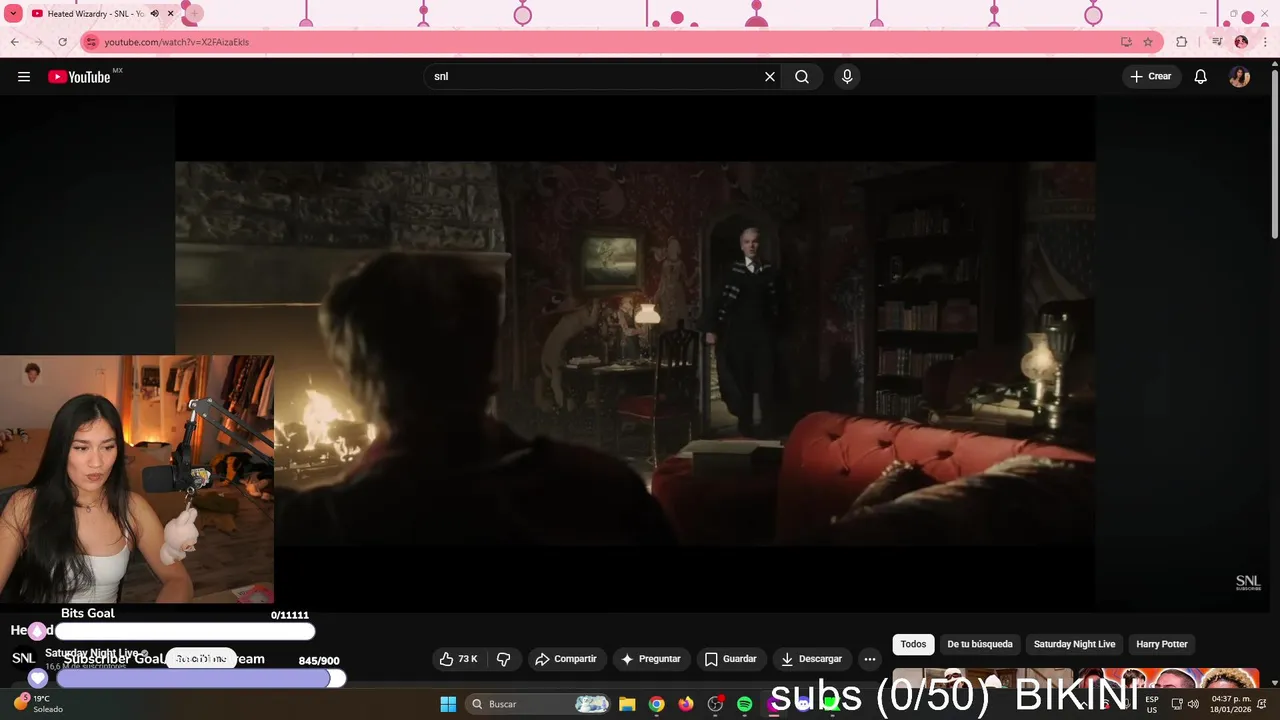View site information icon in address bar
The height and width of the screenshot is (720, 1280).
92,42
